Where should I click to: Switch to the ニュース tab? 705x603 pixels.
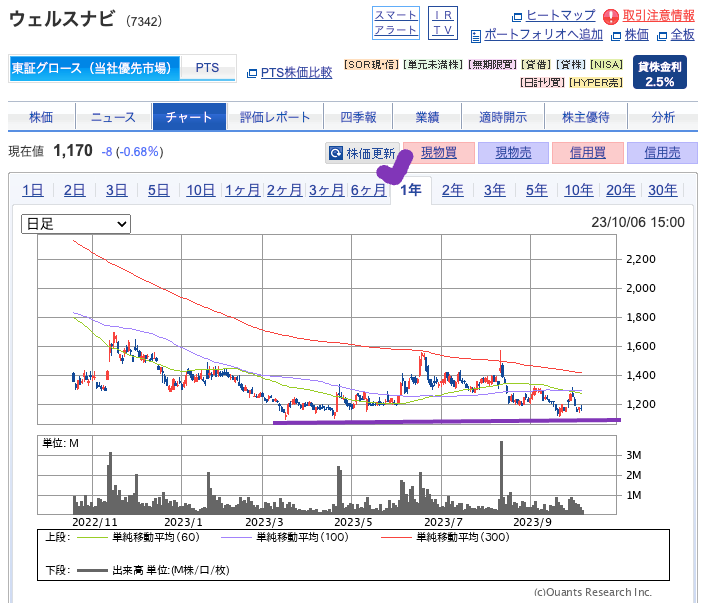pyautogui.click(x=113, y=117)
